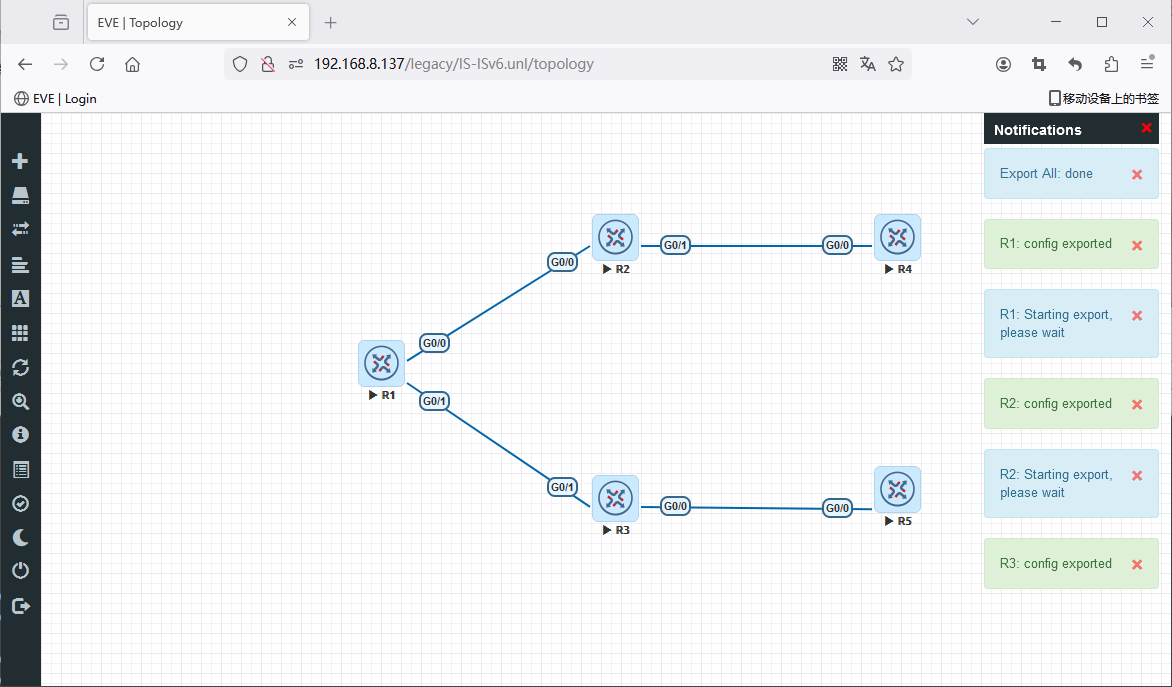
Task: Dismiss the 'R3: config exported' notification
Action: coord(1136,564)
